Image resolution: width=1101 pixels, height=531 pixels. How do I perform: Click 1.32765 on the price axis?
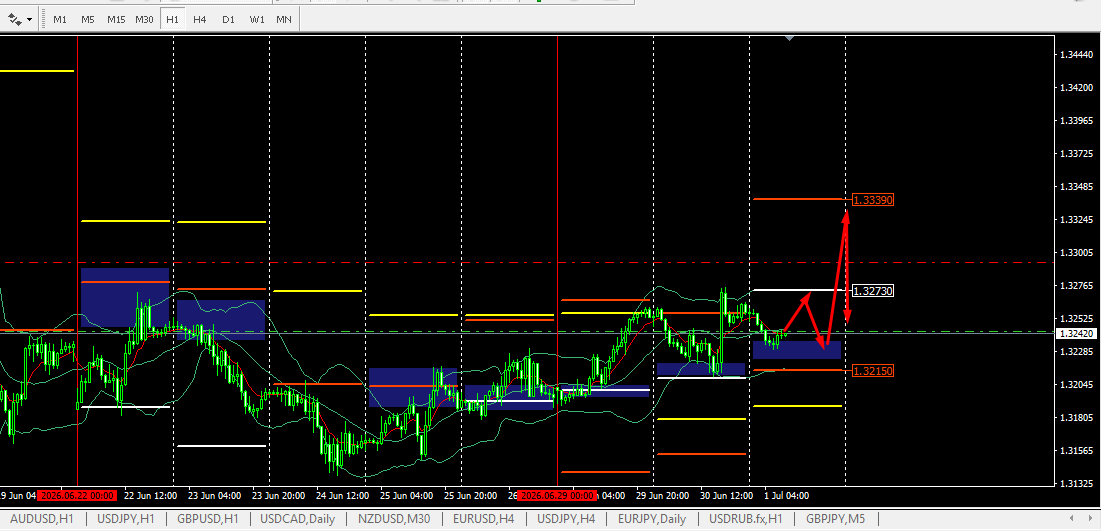point(1076,286)
